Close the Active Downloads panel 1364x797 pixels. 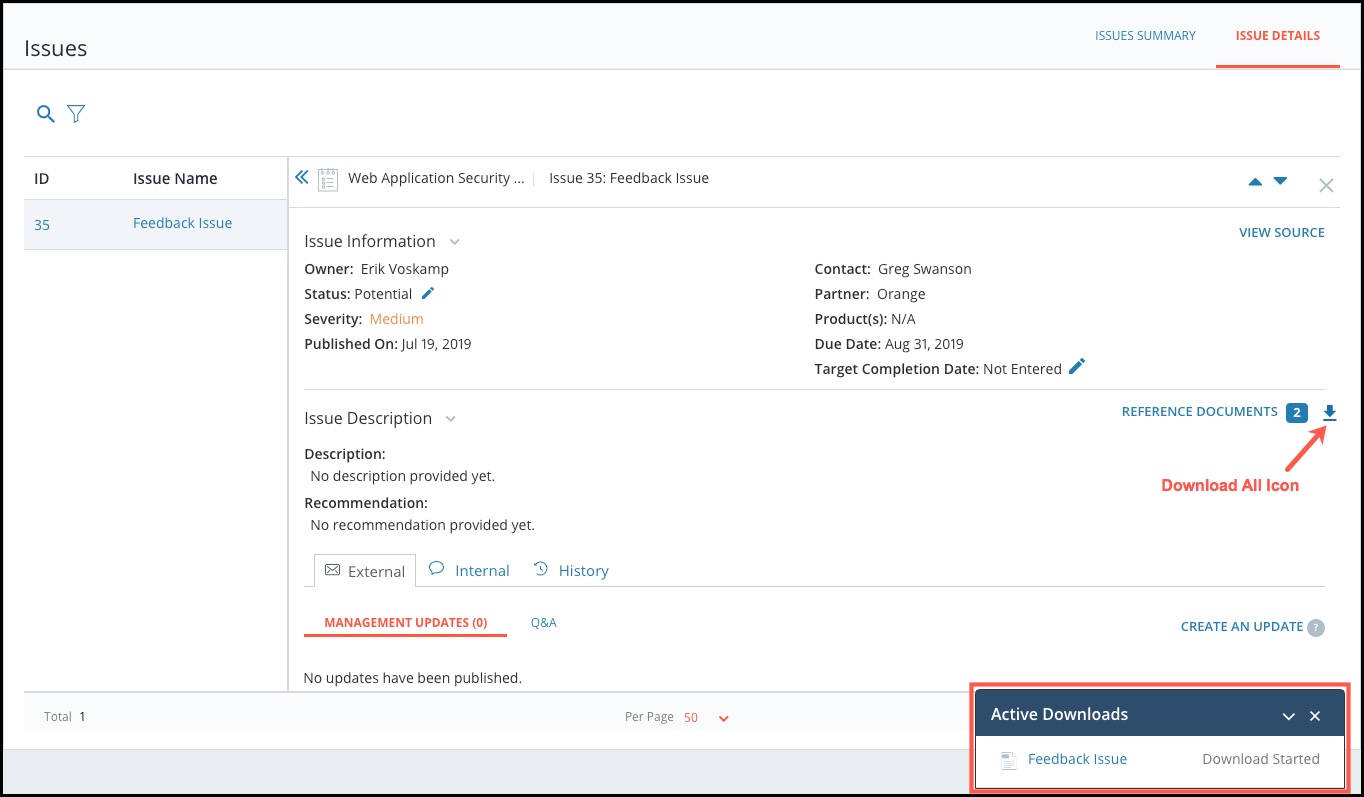pos(1315,716)
